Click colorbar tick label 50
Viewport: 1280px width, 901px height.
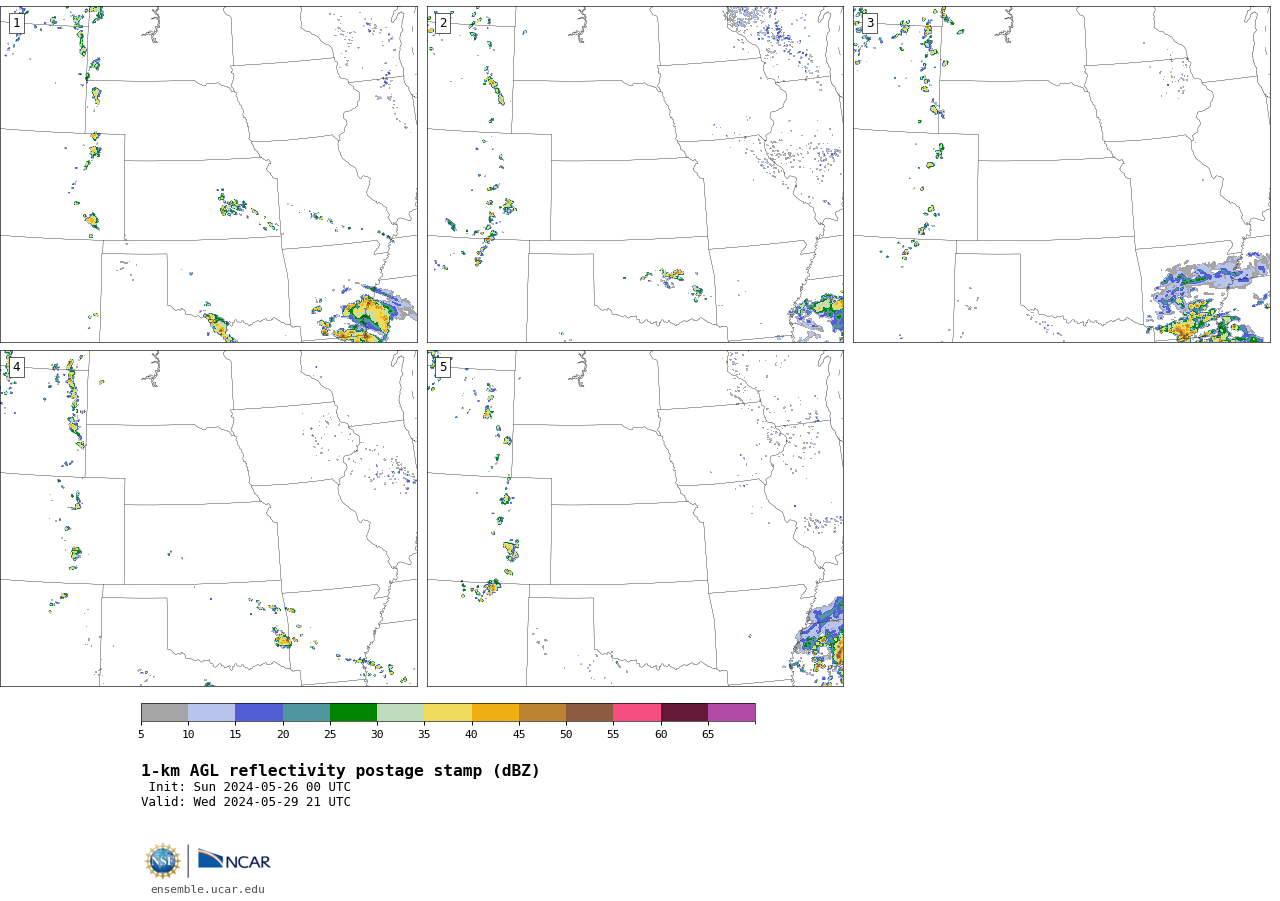click(x=566, y=735)
